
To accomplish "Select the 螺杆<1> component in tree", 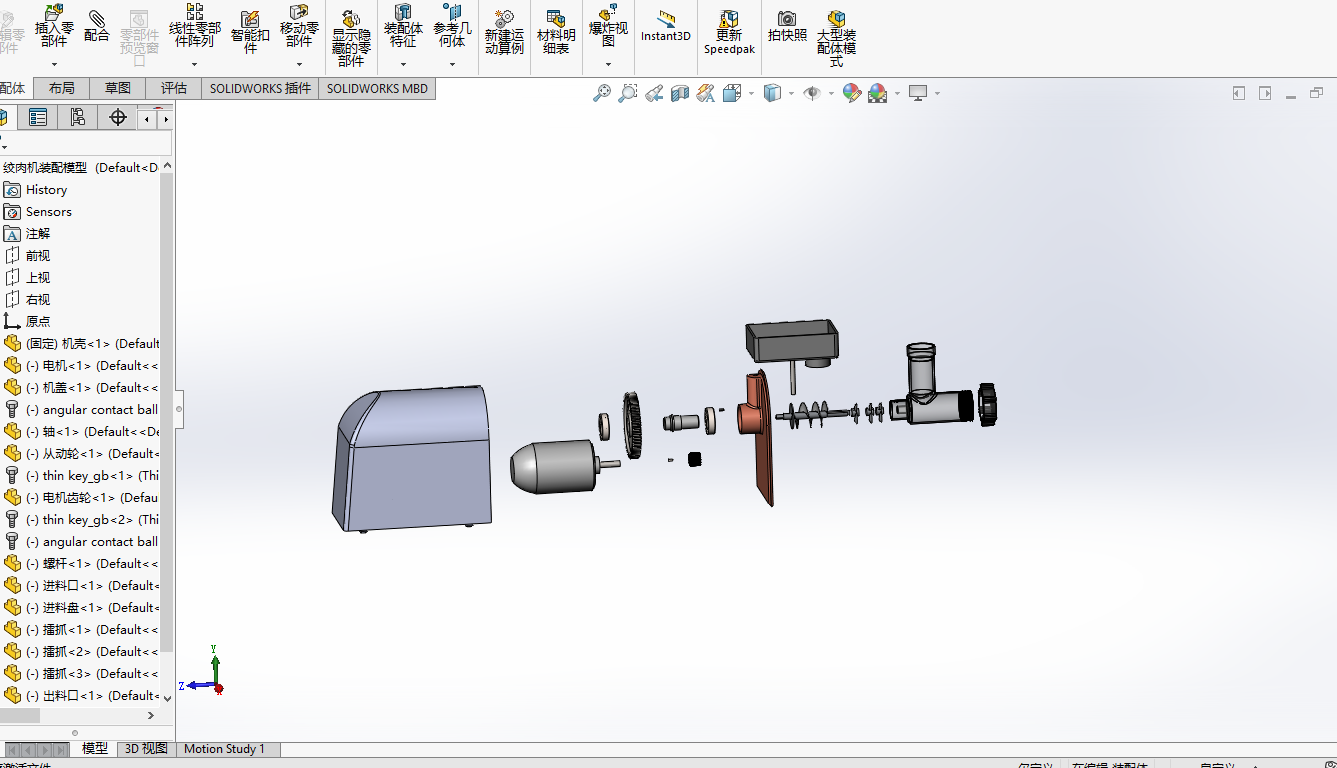I will [x=81, y=564].
